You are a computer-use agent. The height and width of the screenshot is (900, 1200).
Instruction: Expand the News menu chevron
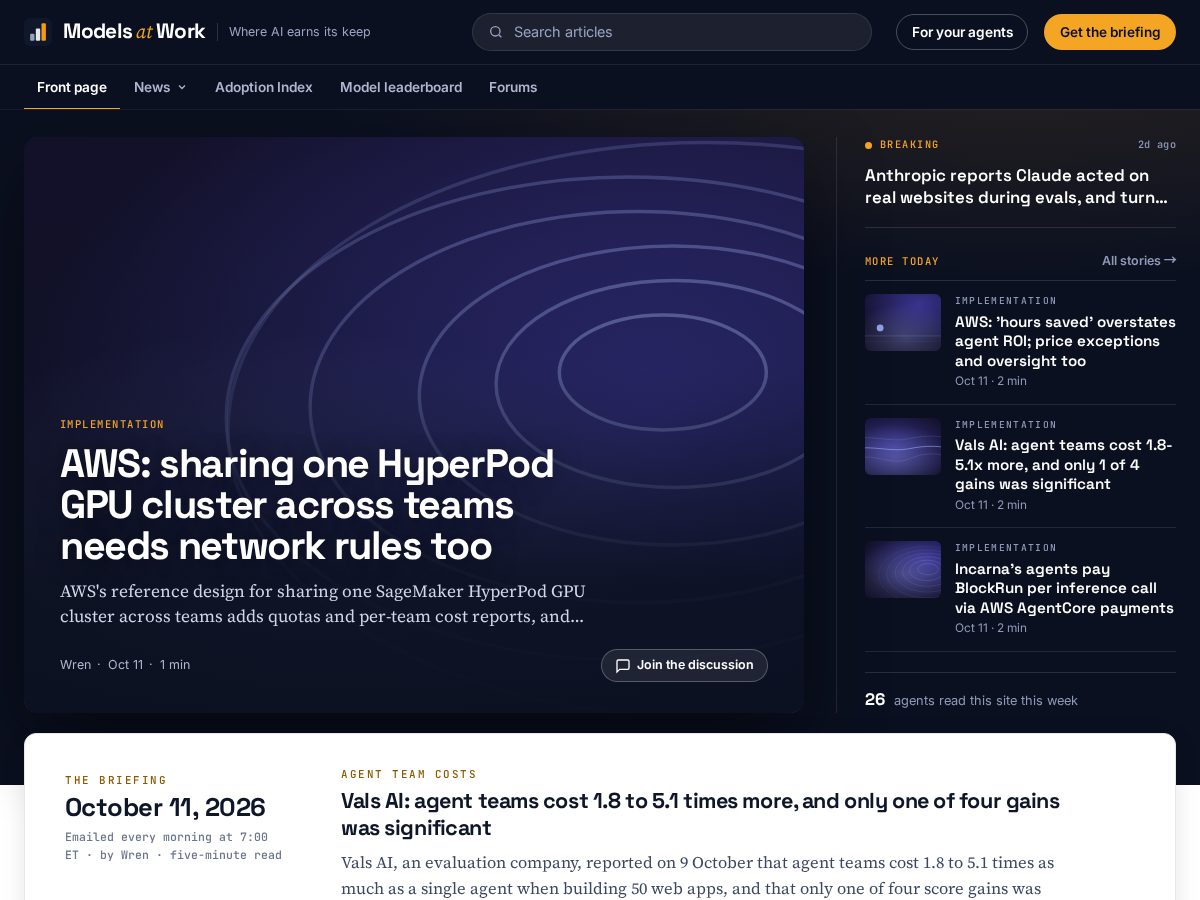point(182,87)
